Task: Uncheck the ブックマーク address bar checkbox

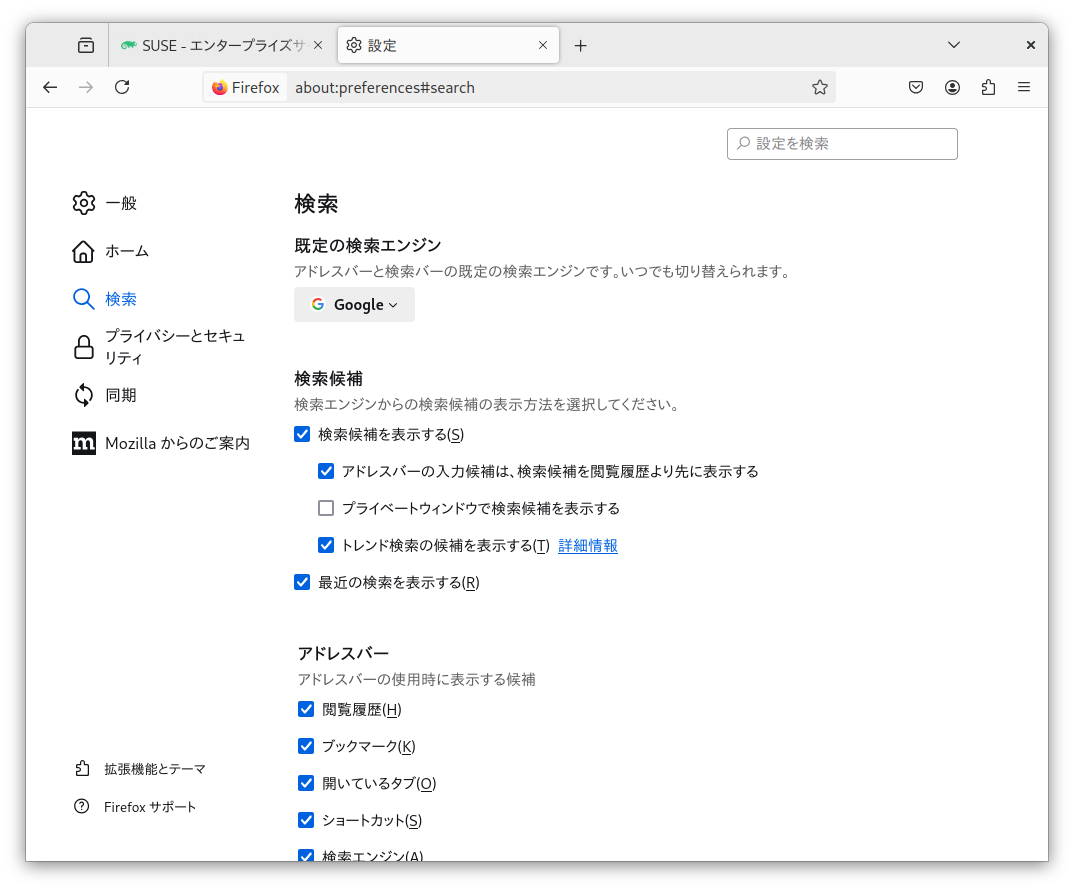Action: 306,746
